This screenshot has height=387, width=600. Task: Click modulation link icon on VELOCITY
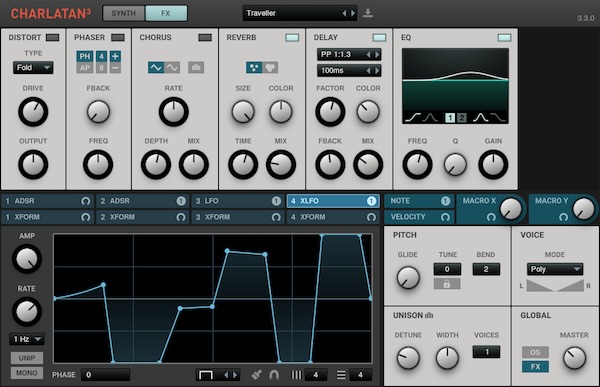(445, 217)
